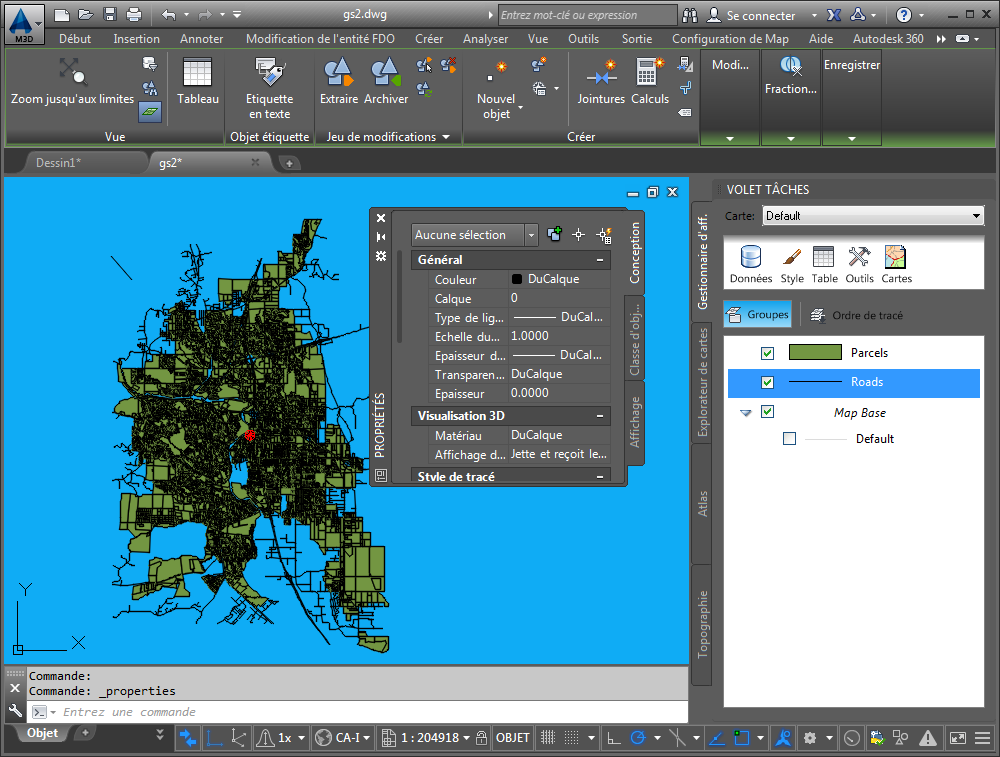Click the Groupes button
Screen dimensions: 1000x757
[x=758, y=315]
